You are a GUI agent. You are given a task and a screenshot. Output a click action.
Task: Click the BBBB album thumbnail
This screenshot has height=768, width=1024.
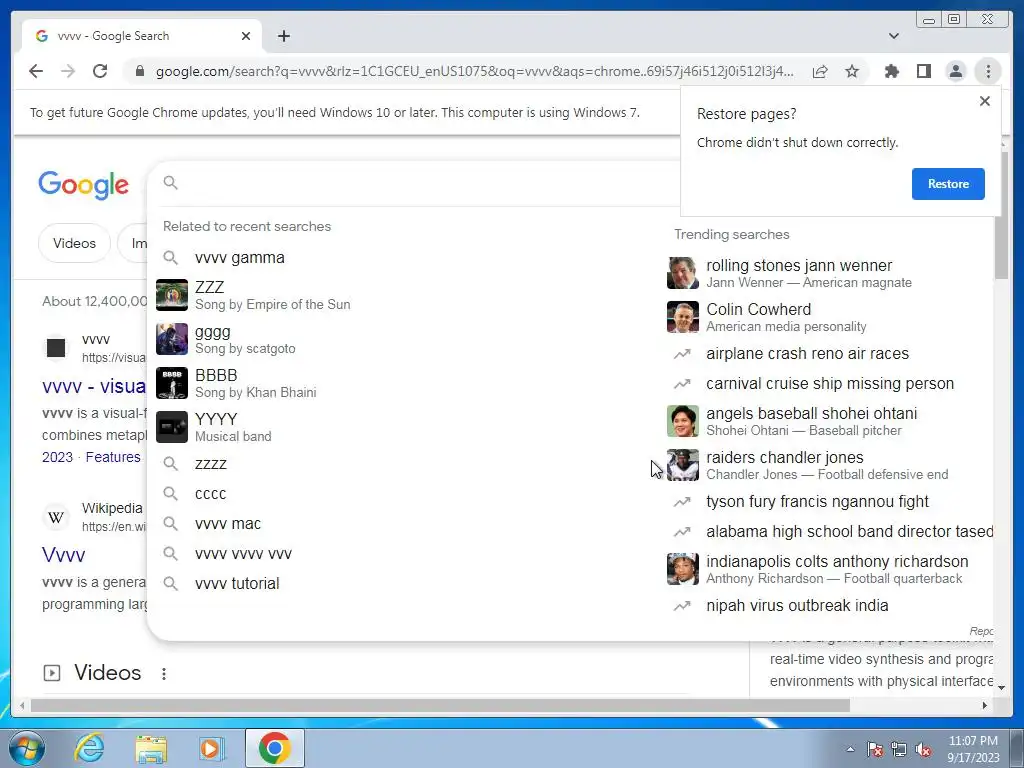172,383
